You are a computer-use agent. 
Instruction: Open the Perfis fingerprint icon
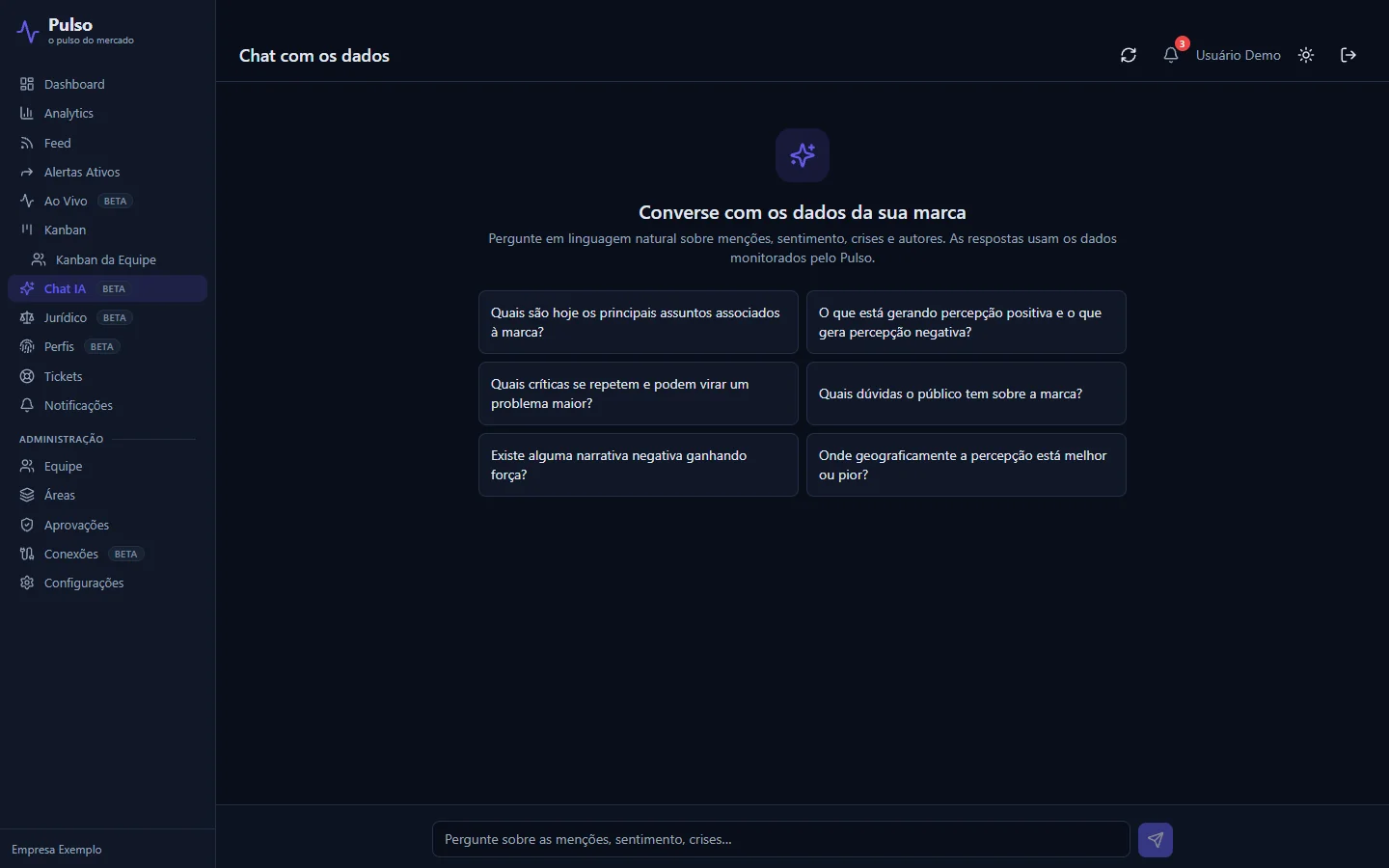click(x=27, y=346)
